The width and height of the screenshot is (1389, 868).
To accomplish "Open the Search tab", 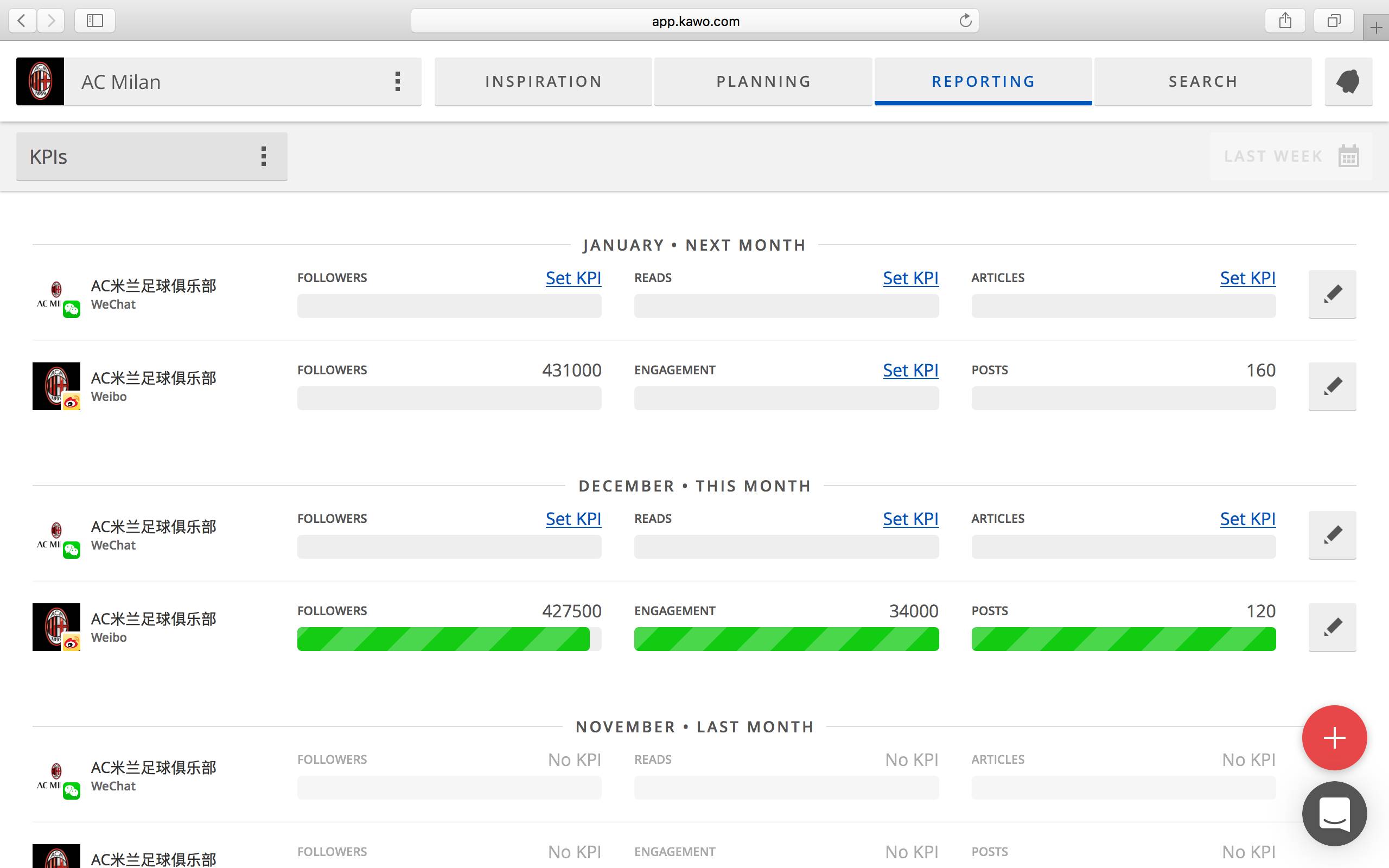I will pyautogui.click(x=1202, y=81).
